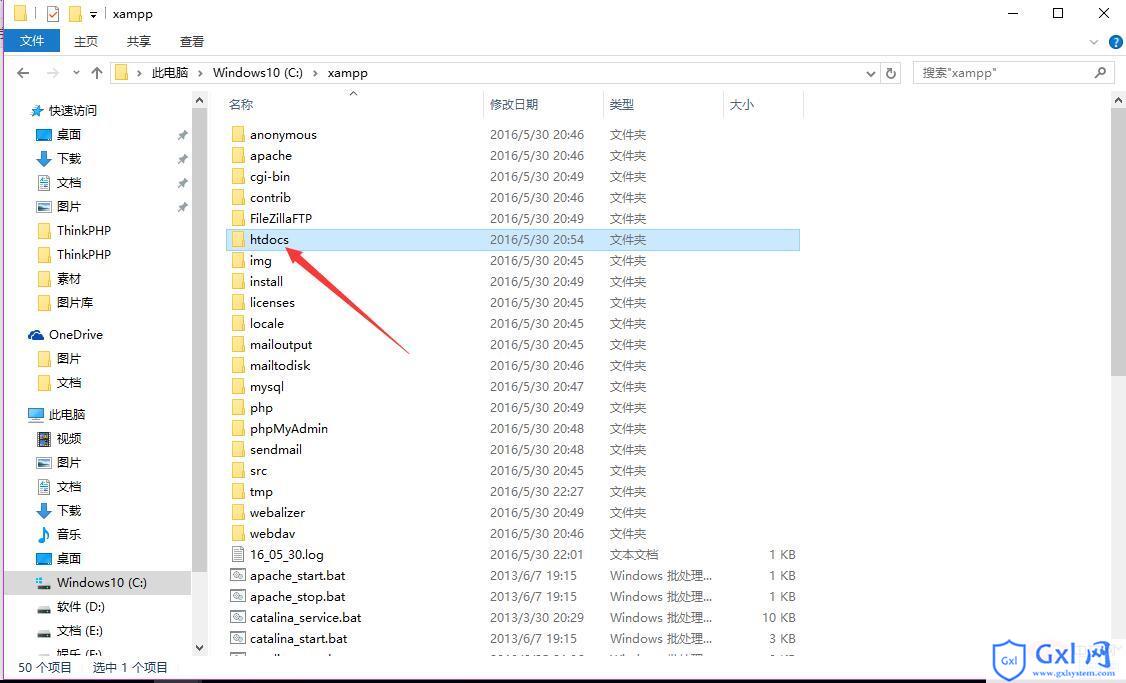Click the Quick access star icon
Viewport: 1126px width, 683px height.
click(37, 111)
